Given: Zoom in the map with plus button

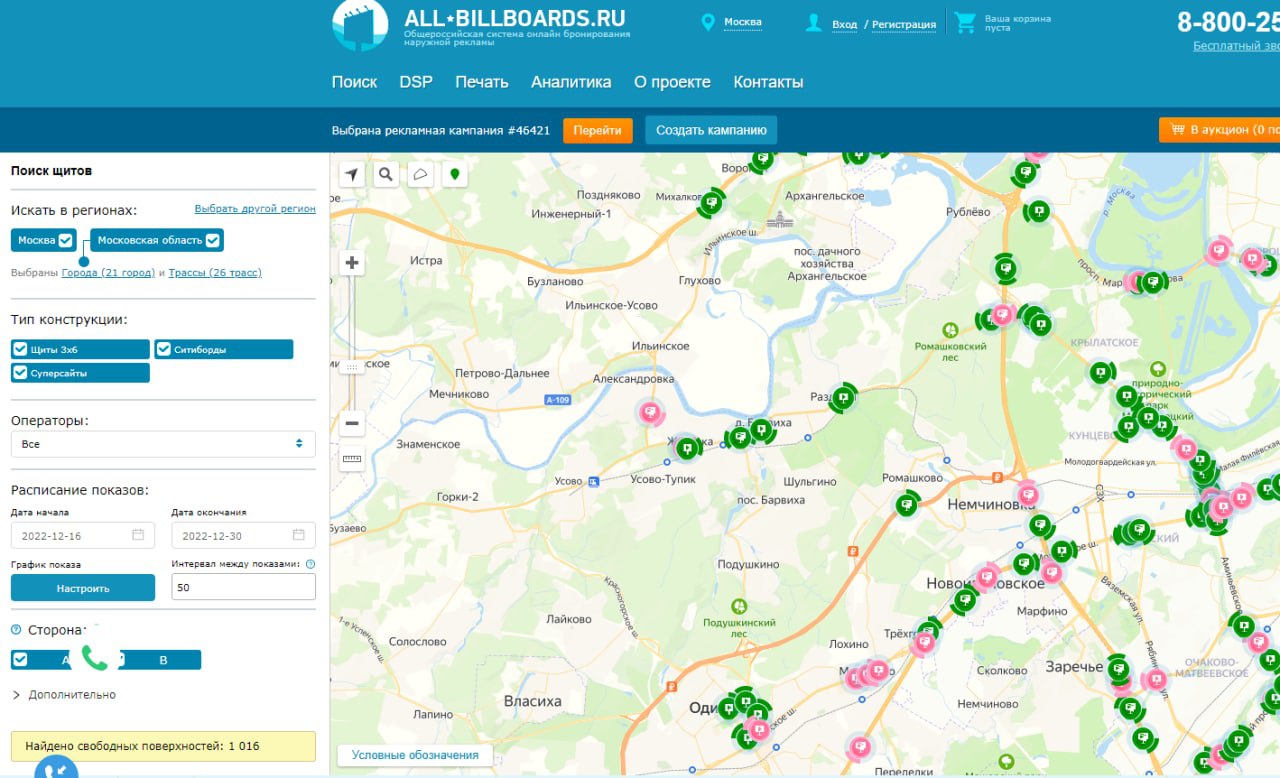Looking at the screenshot, I should click(352, 263).
